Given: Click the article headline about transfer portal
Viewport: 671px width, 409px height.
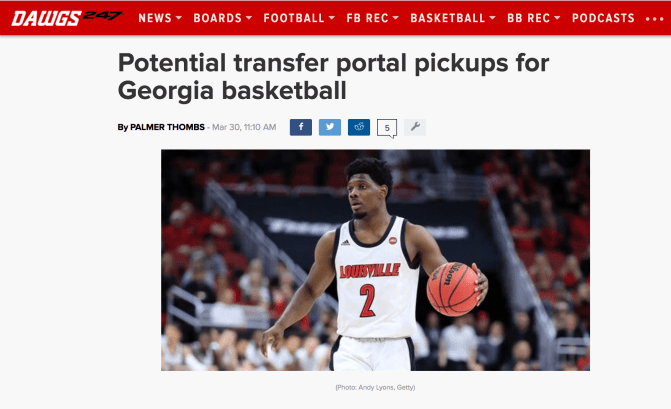Looking at the screenshot, I should (333, 76).
